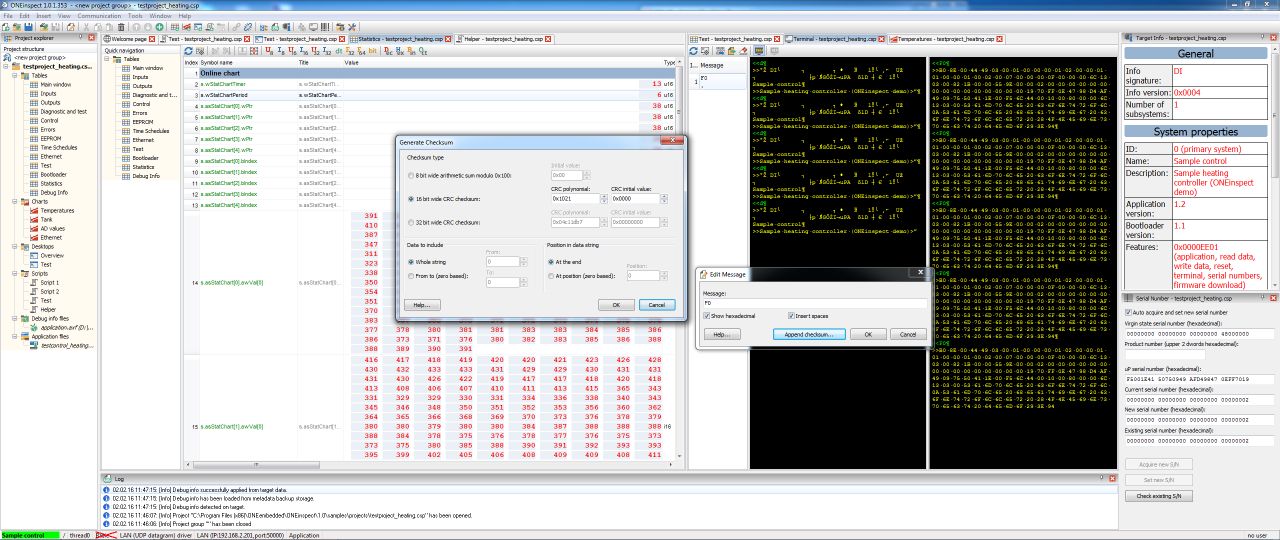Screen dimensions: 1280x540
Task: Select 8 bit wide arithmetic sum option
Action: 411,175
